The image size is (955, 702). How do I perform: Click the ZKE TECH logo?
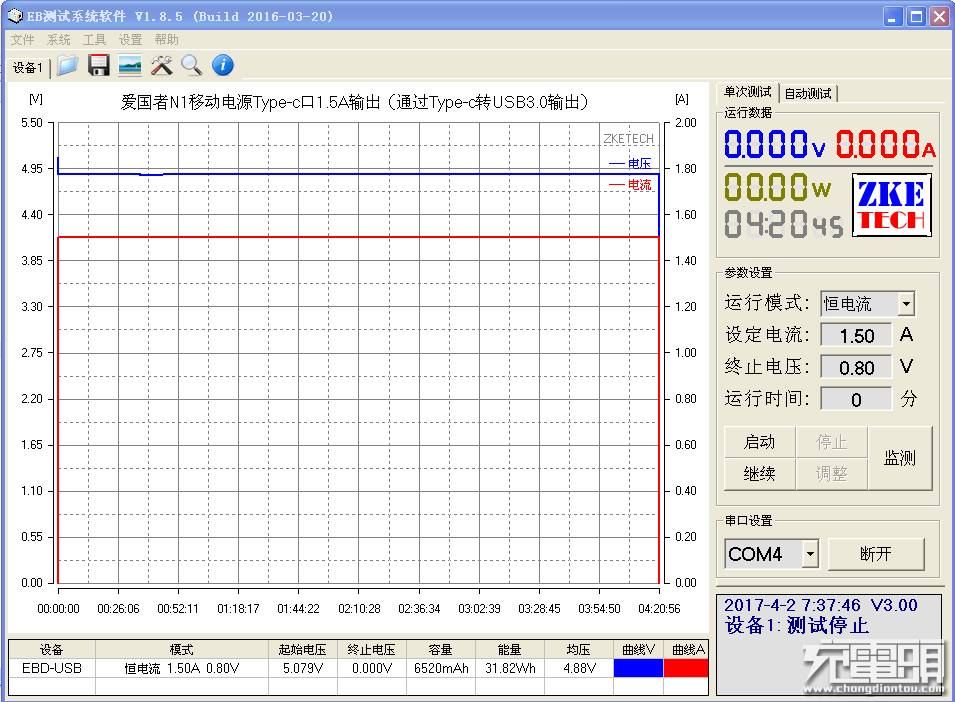892,205
